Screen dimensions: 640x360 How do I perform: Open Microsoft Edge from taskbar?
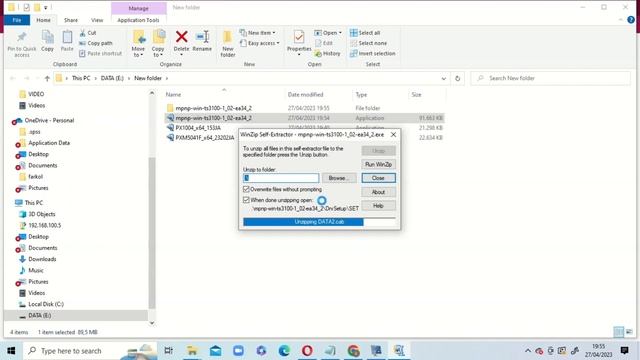coord(284,350)
